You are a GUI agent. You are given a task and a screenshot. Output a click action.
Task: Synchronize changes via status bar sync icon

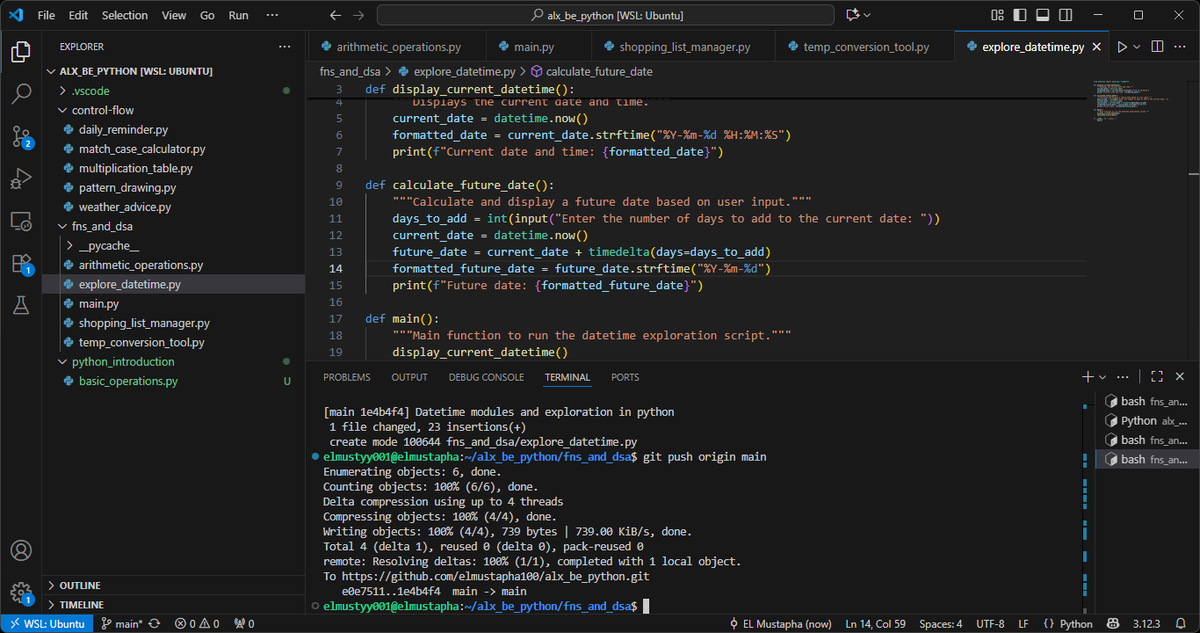tap(154, 624)
